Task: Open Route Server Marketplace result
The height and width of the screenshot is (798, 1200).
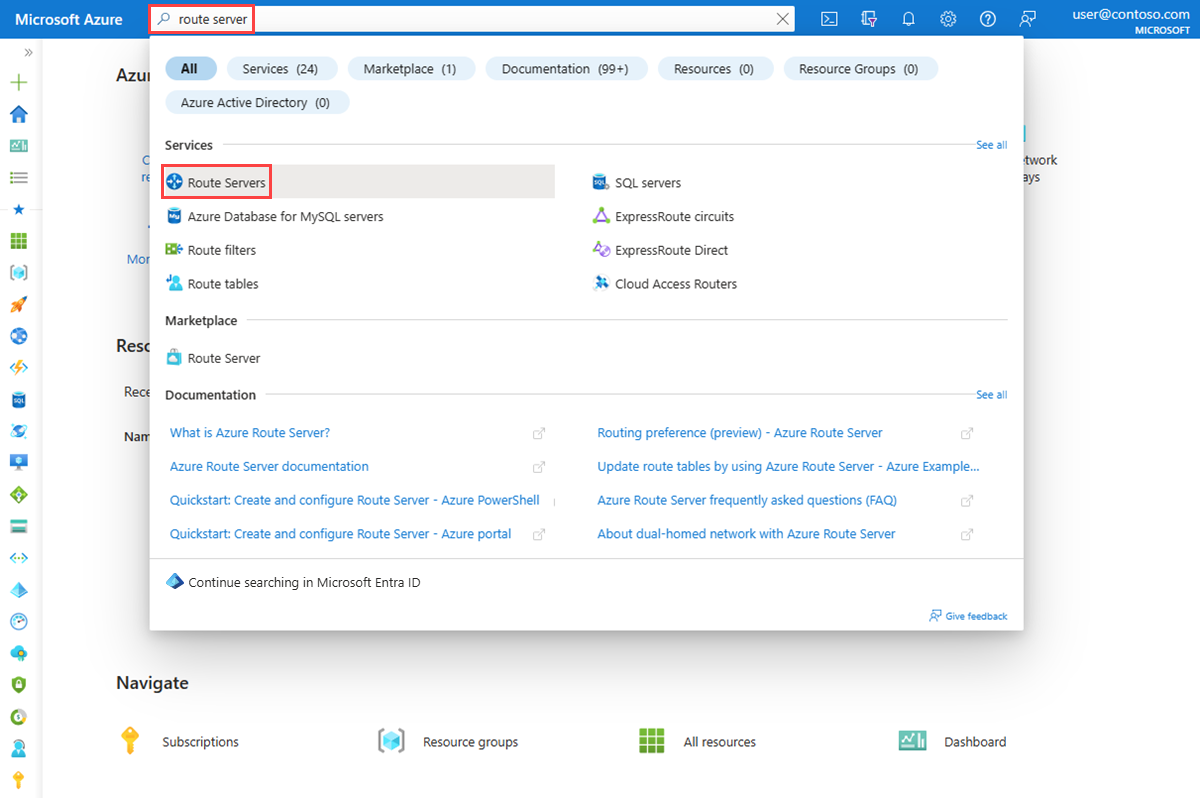Action: click(x=213, y=358)
